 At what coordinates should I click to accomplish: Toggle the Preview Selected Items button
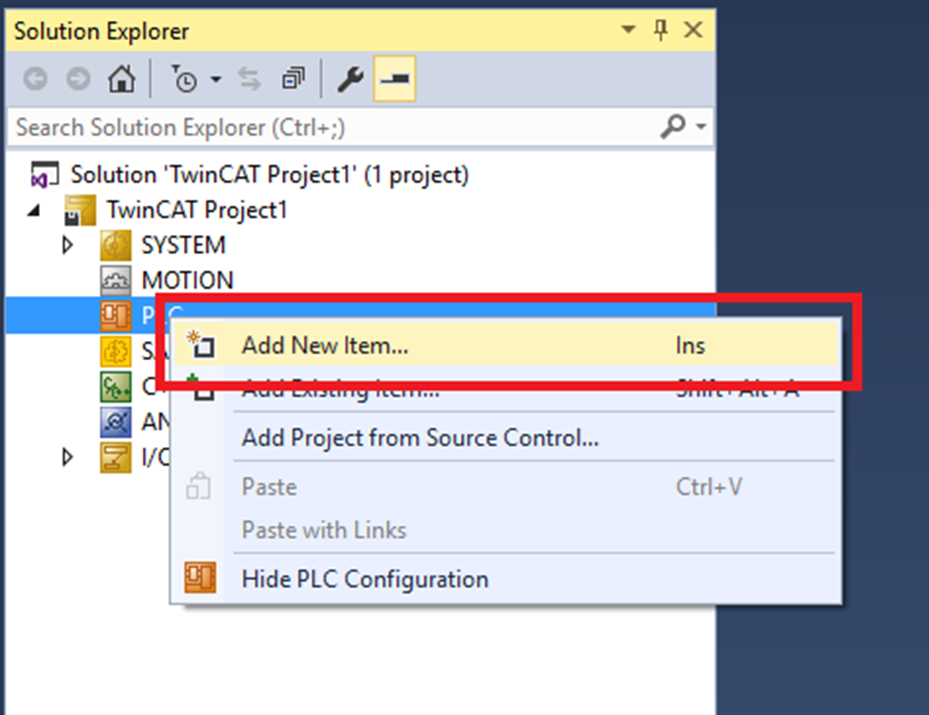395,81
